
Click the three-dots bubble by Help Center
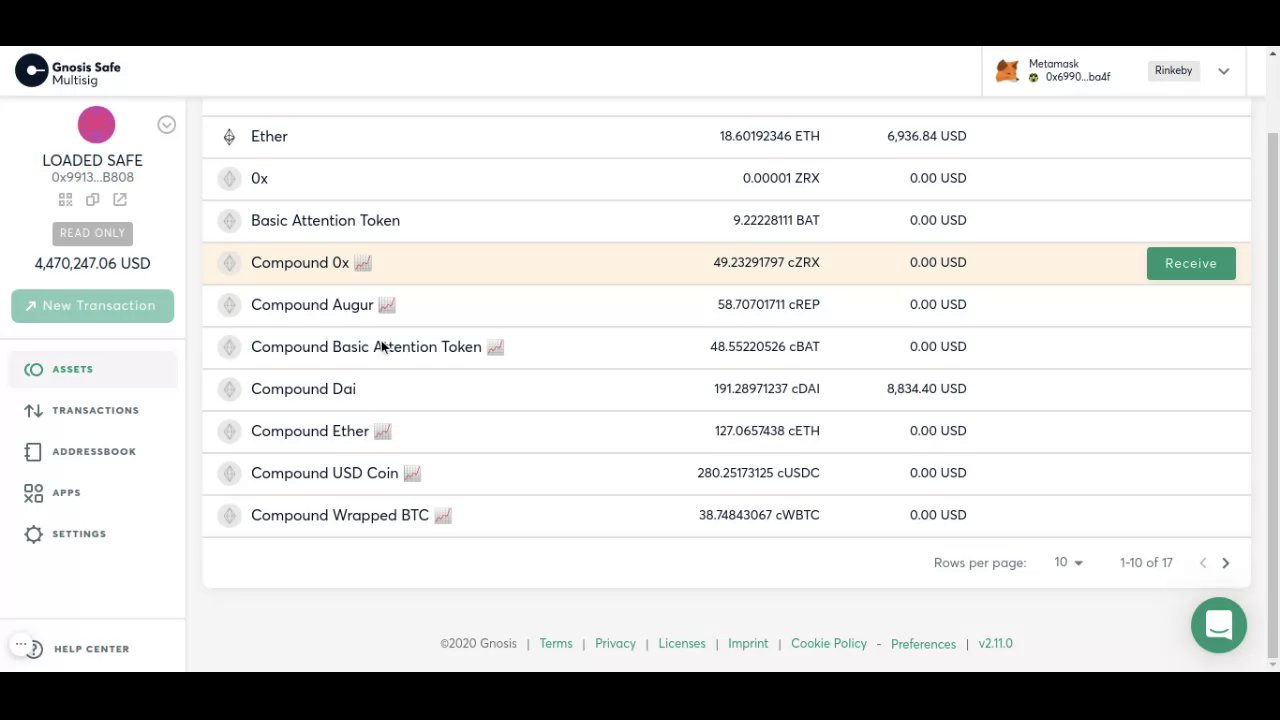pyautogui.click(x=20, y=645)
